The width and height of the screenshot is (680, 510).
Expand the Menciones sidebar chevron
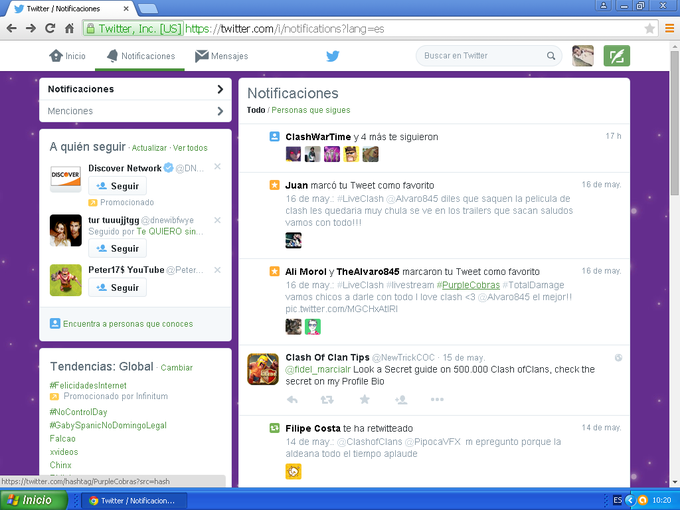coord(220,111)
